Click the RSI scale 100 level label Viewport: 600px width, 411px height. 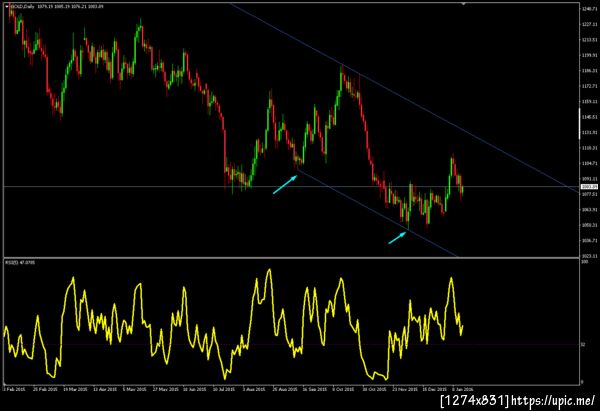click(x=585, y=262)
